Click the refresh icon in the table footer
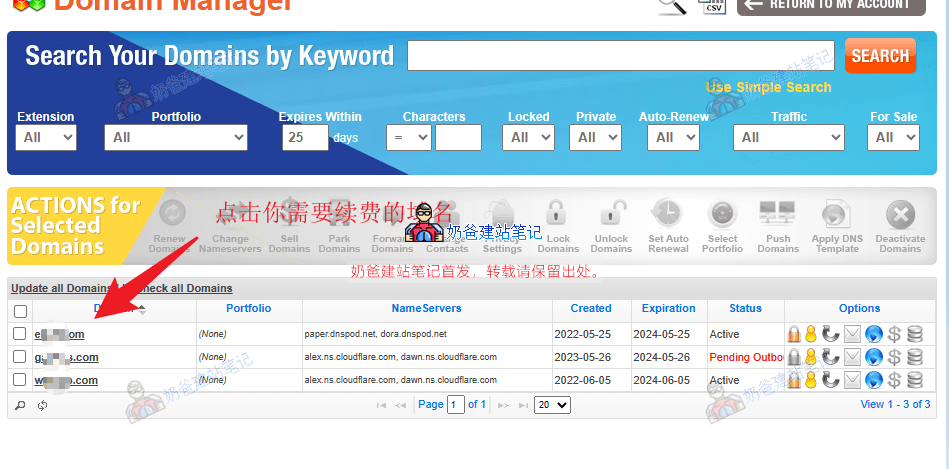Viewport: 949px width, 469px height. 42,405
